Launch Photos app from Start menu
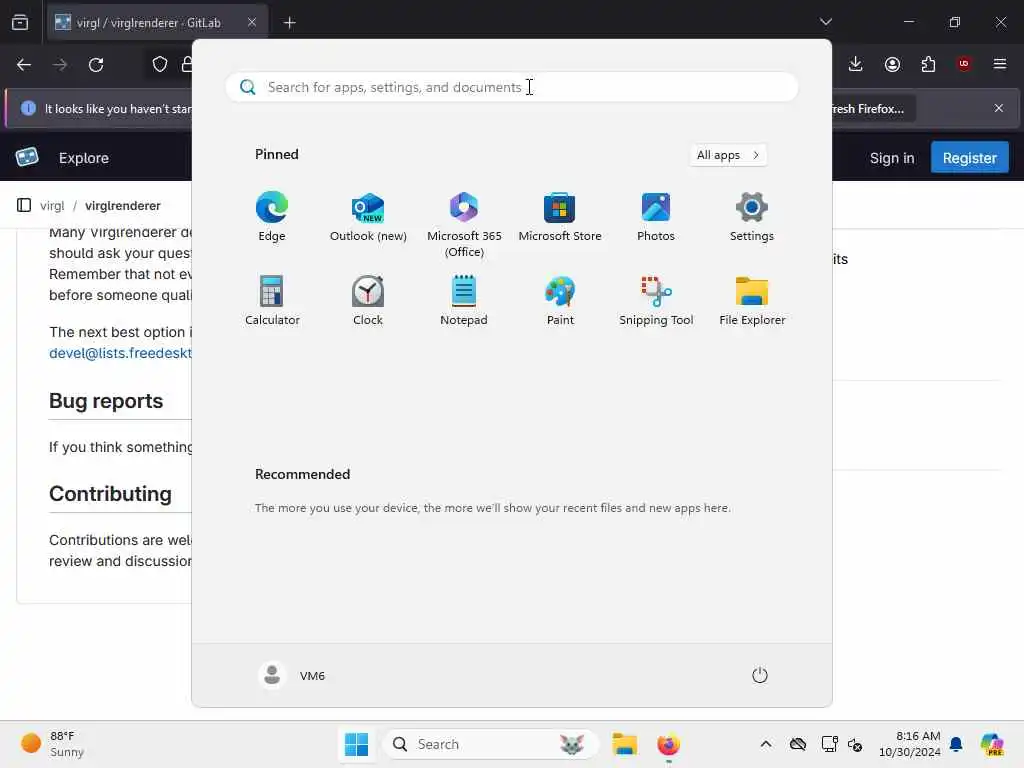Image resolution: width=1024 pixels, height=768 pixels. [x=656, y=217]
